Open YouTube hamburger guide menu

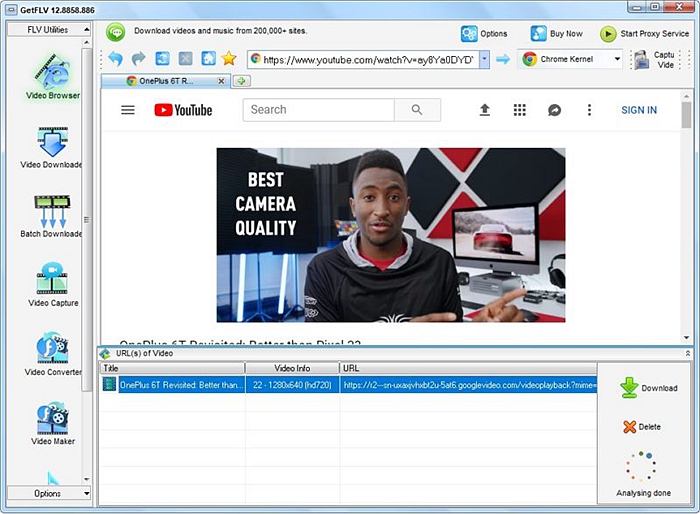point(128,110)
